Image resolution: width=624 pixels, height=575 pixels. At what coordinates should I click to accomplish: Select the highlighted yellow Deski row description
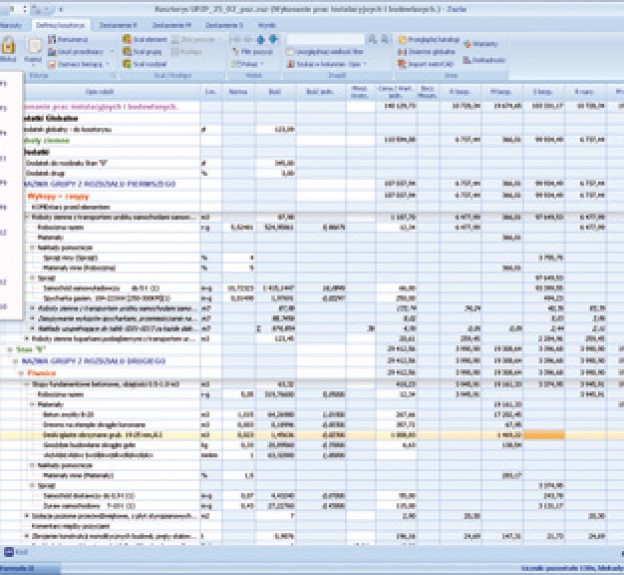tap(102, 435)
